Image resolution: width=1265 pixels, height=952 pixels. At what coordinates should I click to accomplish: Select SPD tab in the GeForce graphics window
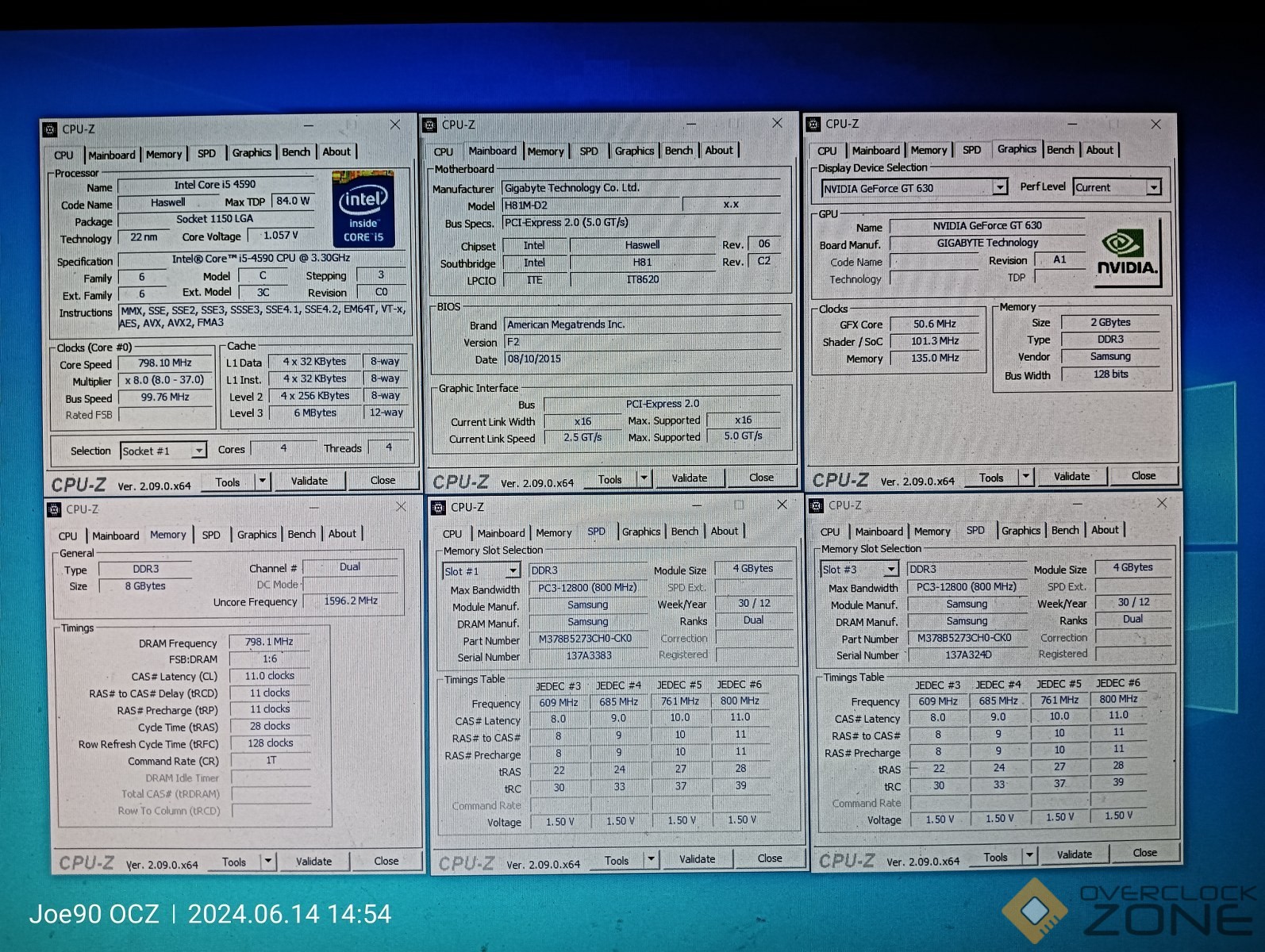coord(971,150)
